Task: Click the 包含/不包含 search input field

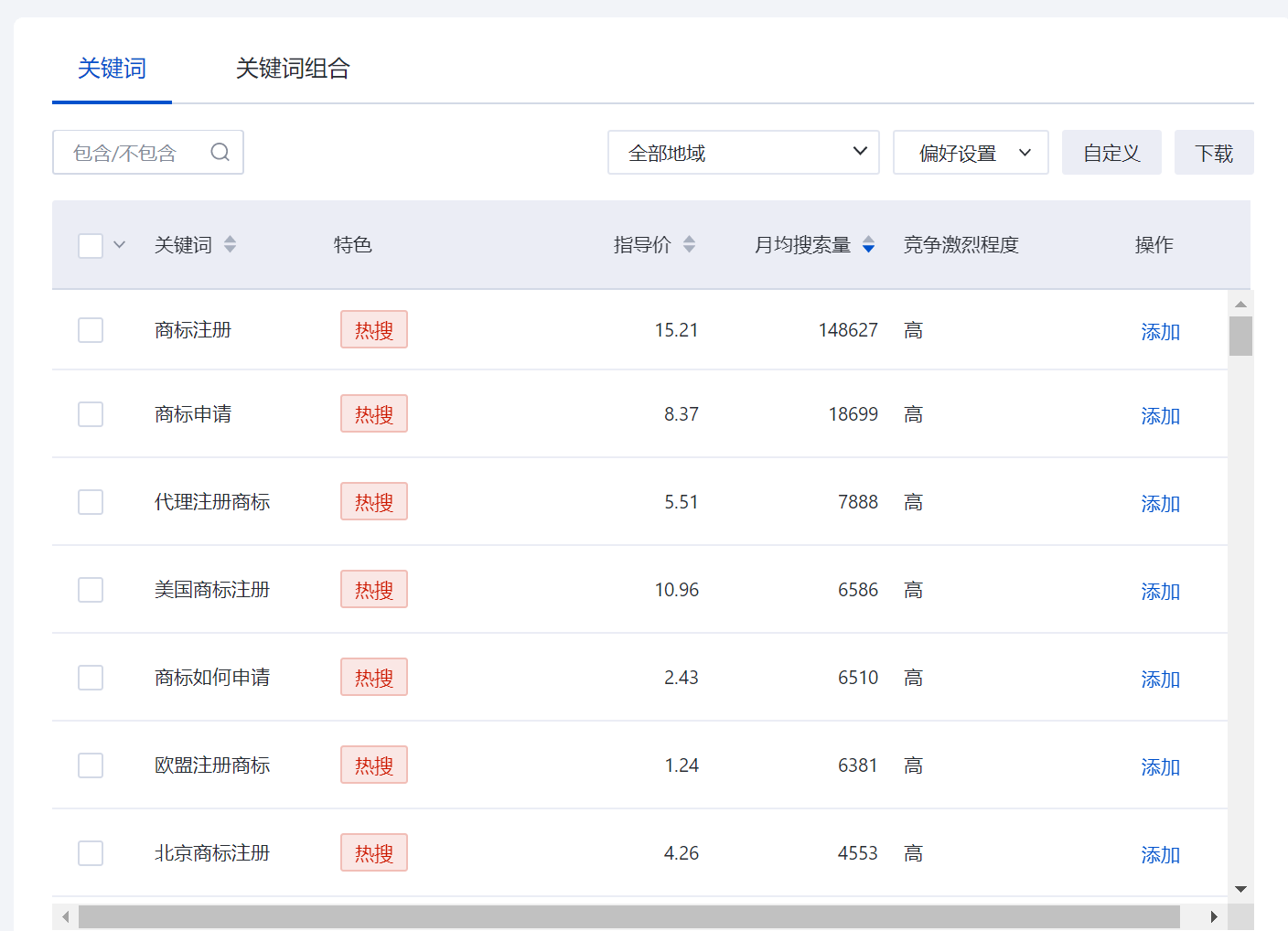Action: 148,152
